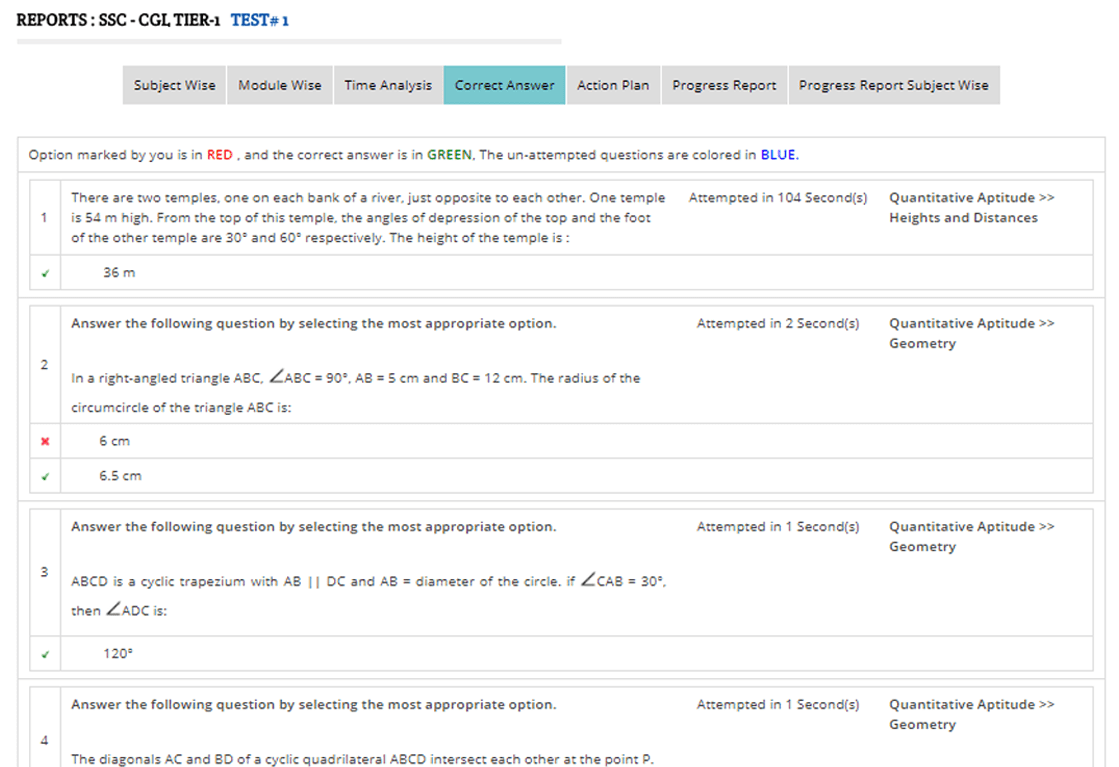Open the Progress Report tab
Screen dimensions: 1119x767
point(724,86)
